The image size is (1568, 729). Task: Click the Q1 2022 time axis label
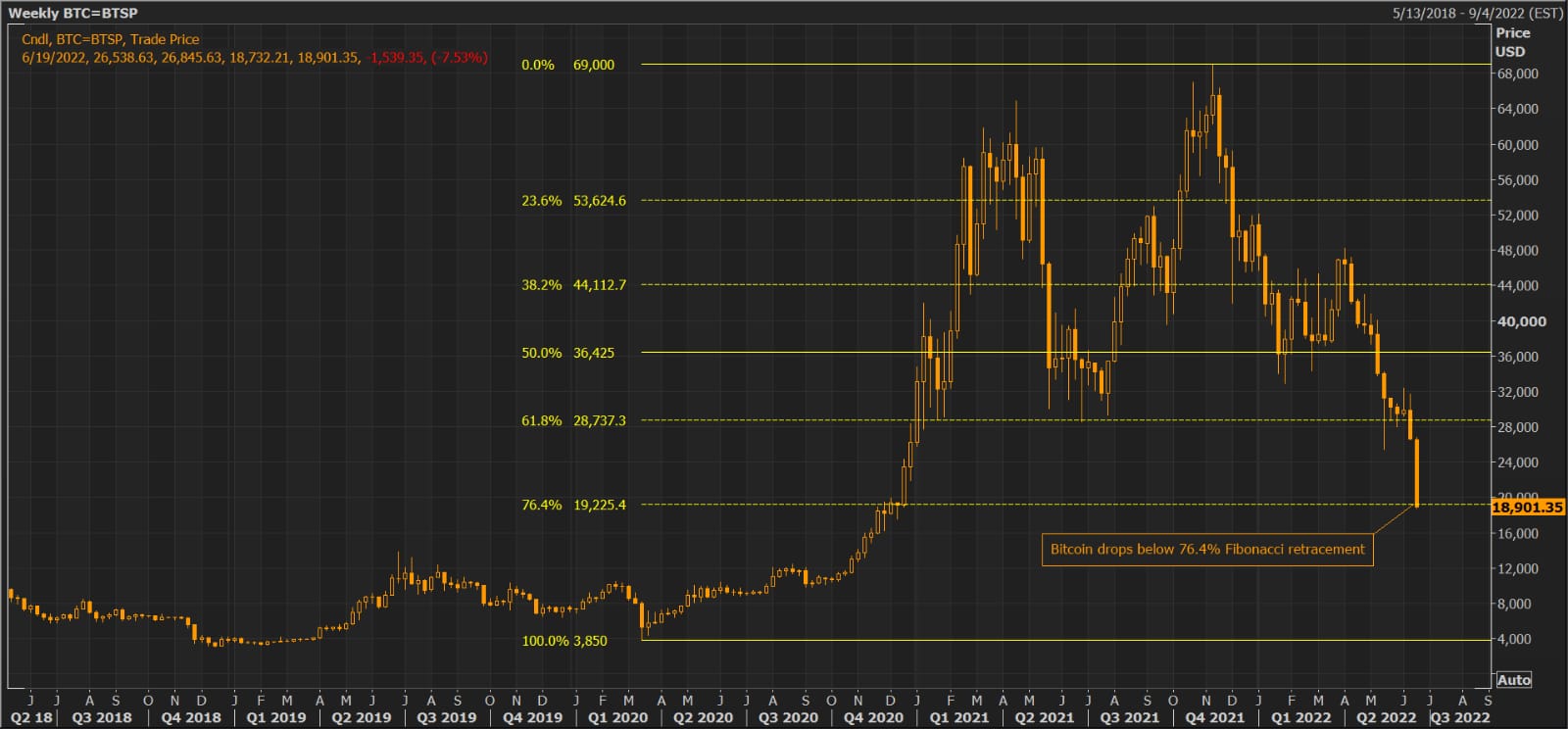[1300, 717]
